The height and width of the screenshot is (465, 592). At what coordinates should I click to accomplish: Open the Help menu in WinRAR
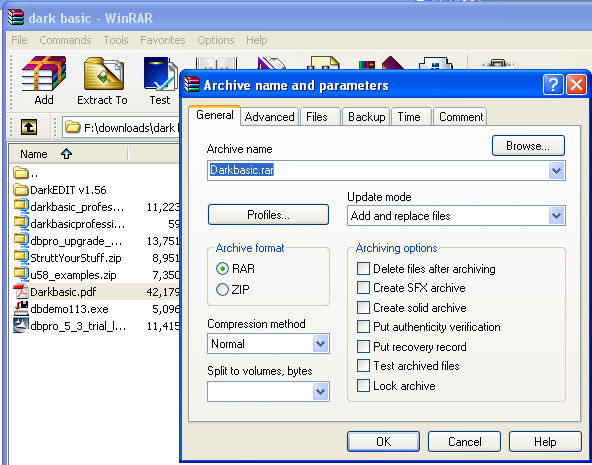(x=257, y=40)
